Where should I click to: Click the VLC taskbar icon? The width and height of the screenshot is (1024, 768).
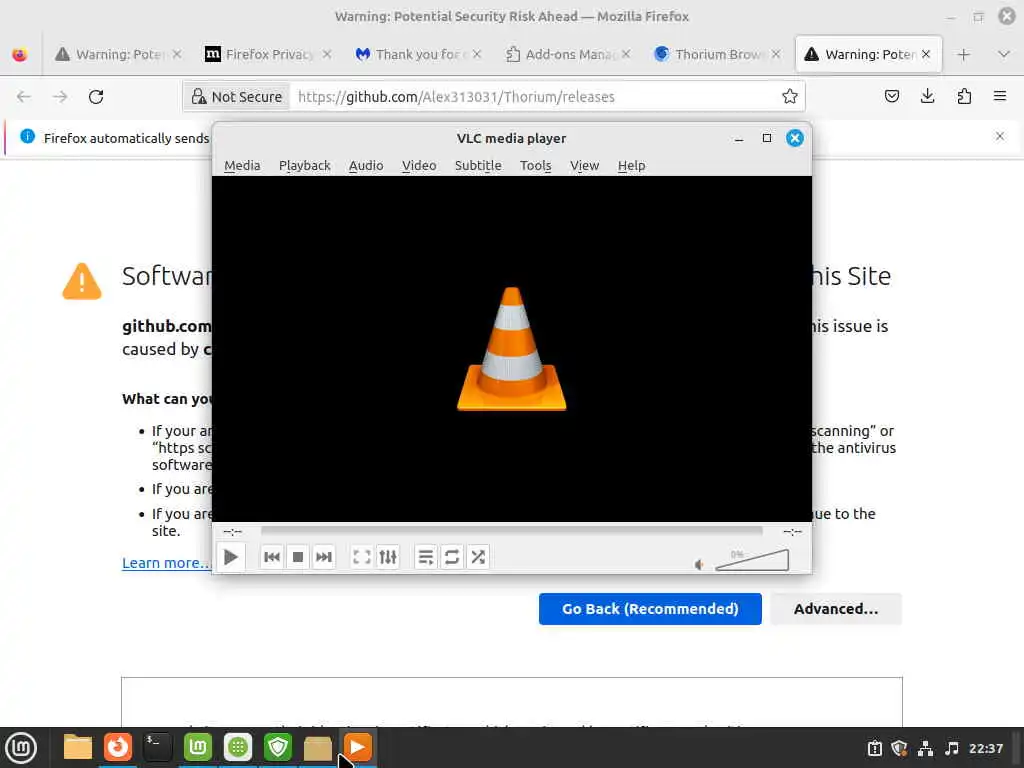point(357,748)
